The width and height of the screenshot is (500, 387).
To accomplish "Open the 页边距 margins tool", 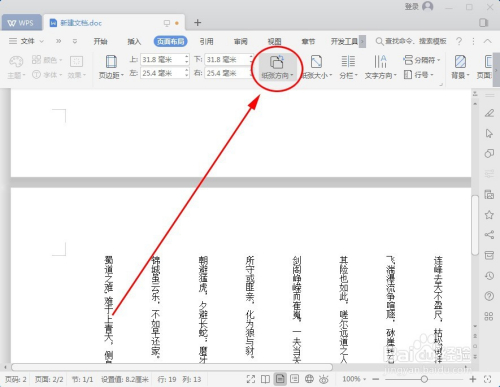I will (111, 67).
